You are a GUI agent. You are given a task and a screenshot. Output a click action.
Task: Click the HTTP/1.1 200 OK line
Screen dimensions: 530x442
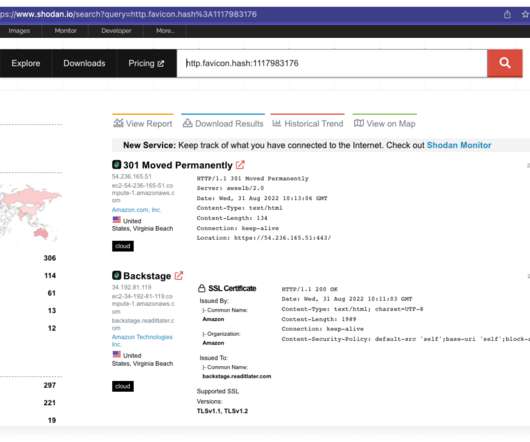point(310,289)
